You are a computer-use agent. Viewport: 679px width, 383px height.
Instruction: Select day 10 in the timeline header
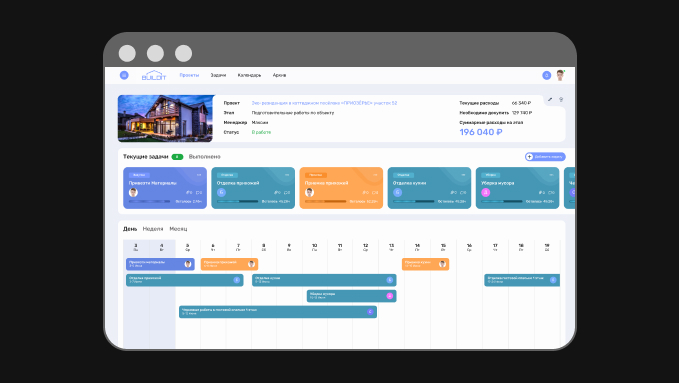point(314,247)
